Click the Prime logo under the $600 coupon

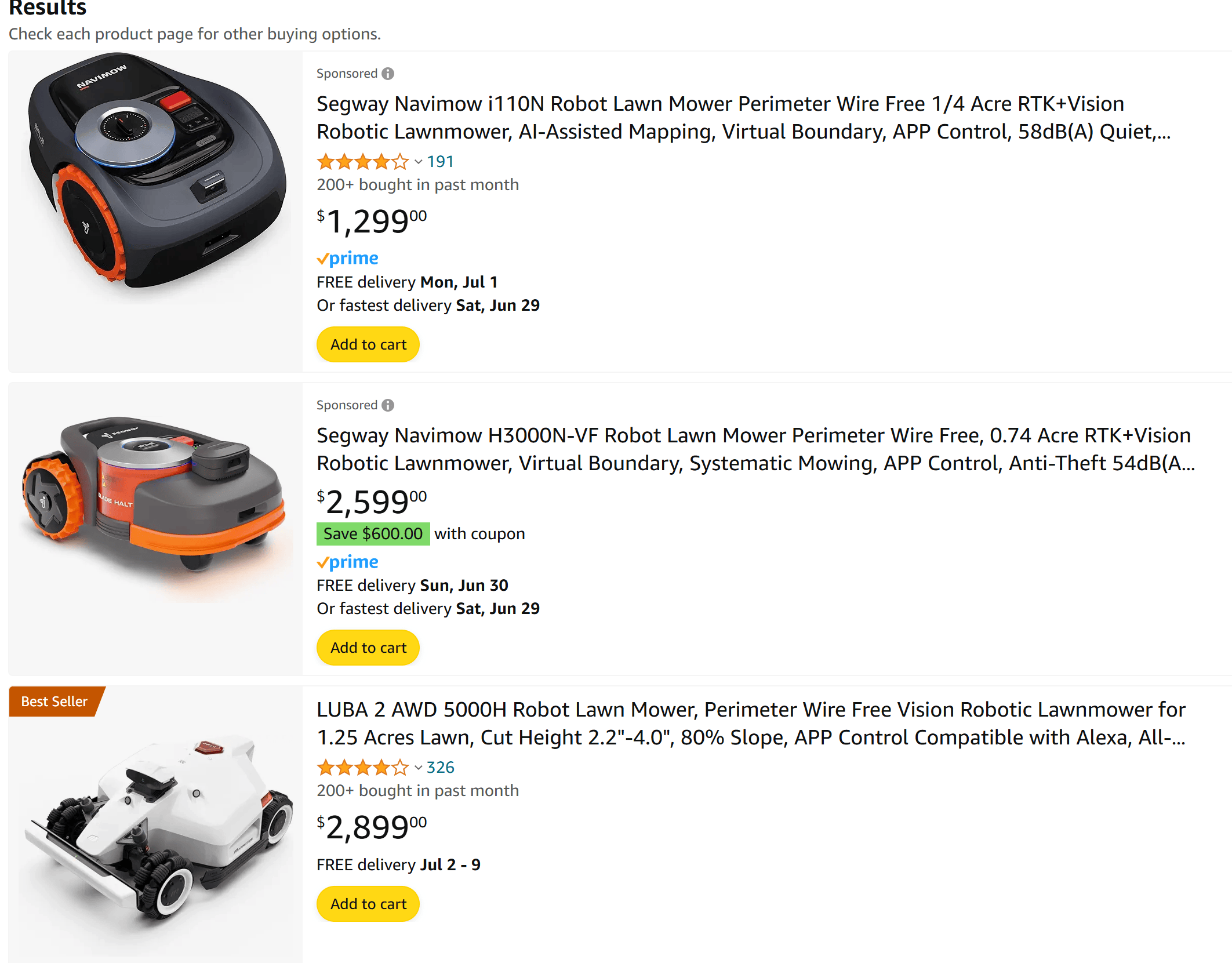tap(348, 562)
